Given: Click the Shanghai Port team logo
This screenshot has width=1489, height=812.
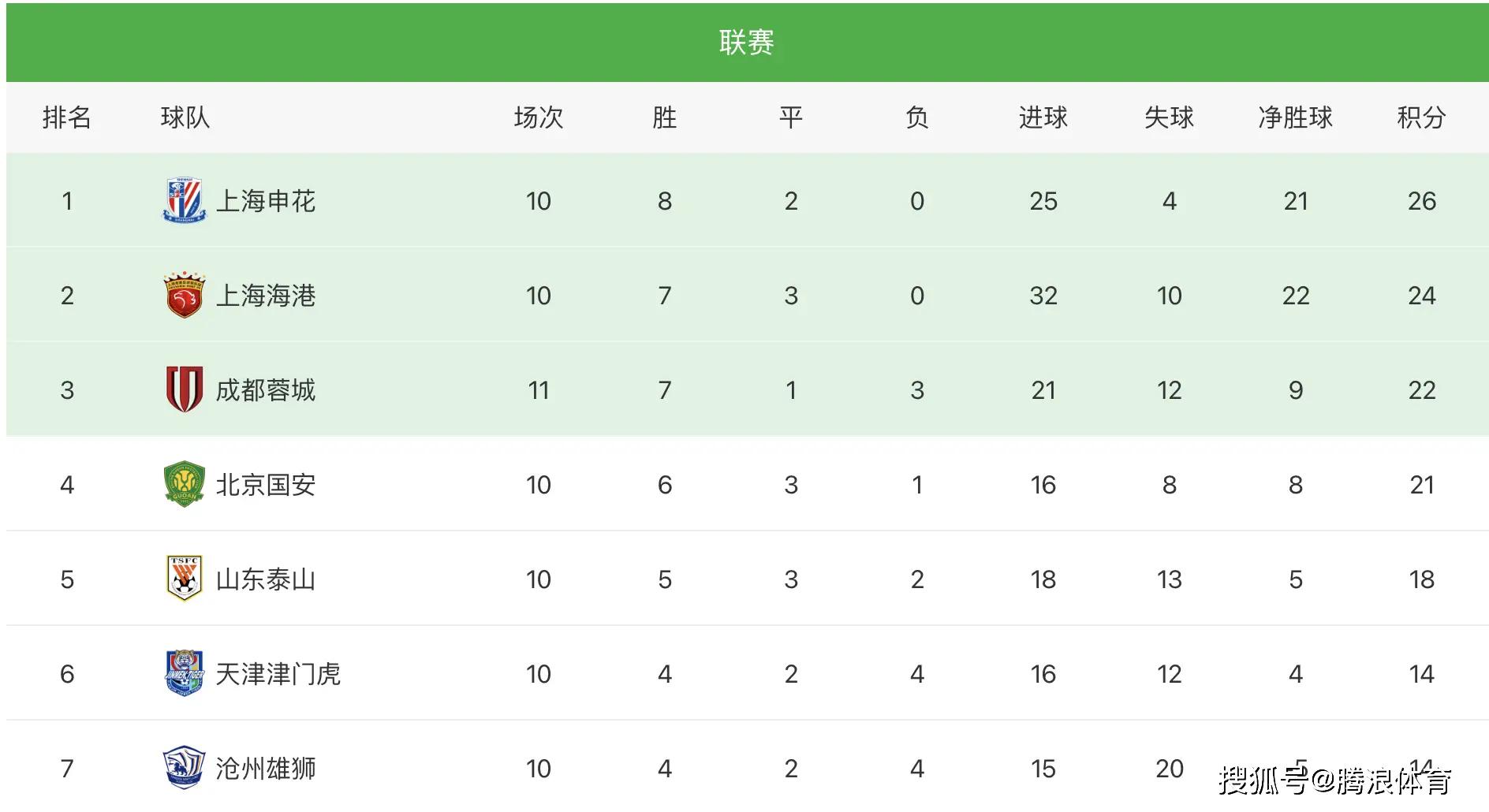Looking at the screenshot, I should click(184, 296).
